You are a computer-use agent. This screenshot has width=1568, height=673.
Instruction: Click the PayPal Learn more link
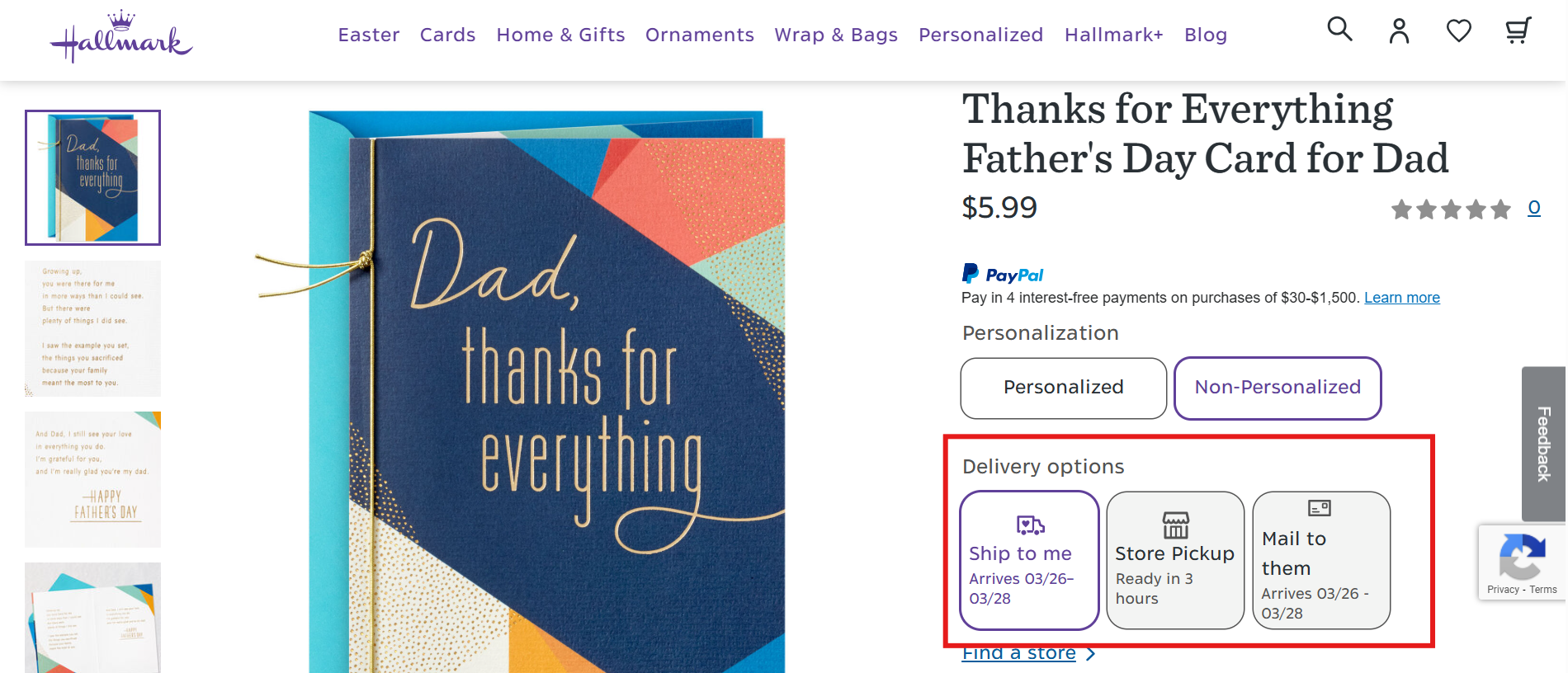pos(1401,298)
